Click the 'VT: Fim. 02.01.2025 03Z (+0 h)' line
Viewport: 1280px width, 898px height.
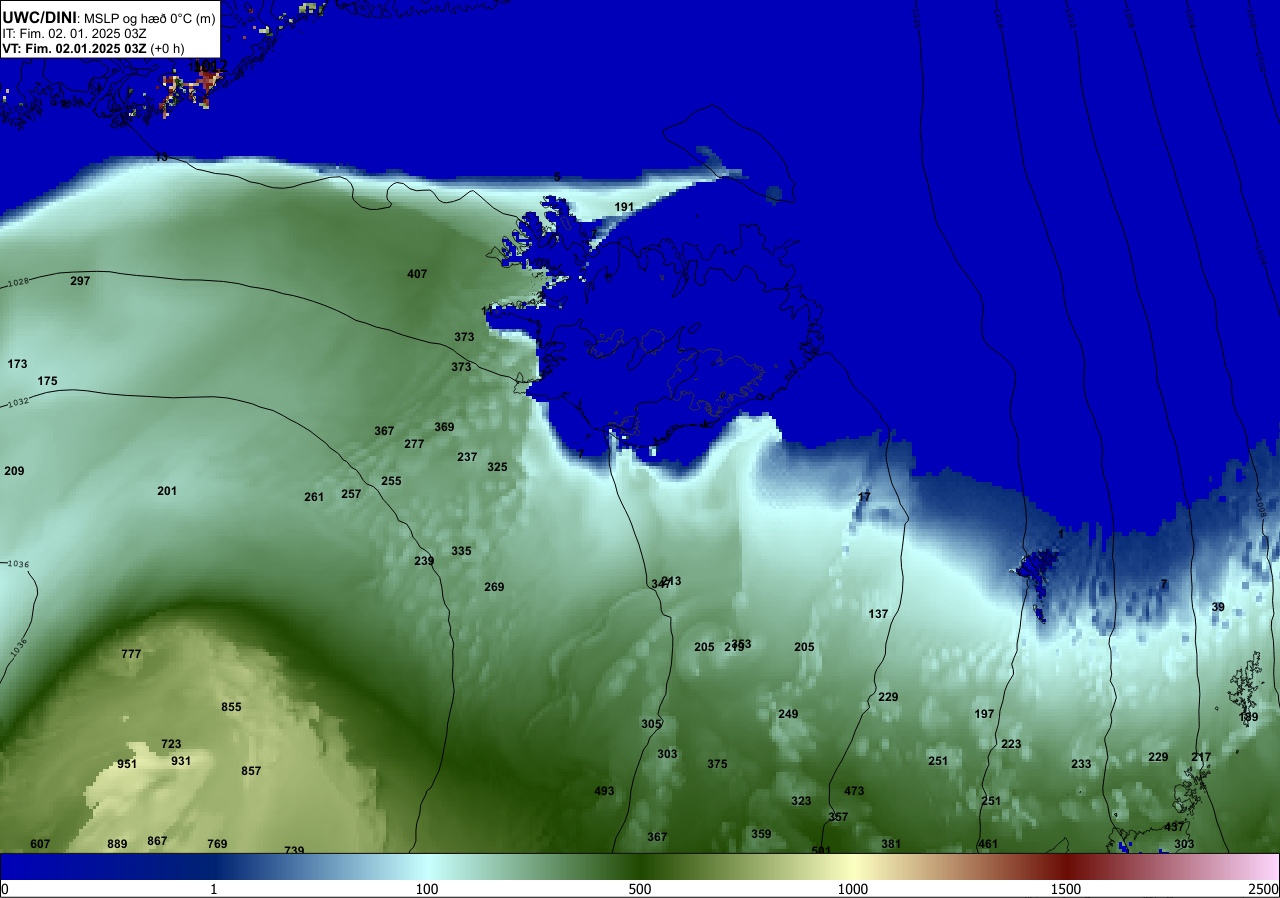click(x=93, y=48)
